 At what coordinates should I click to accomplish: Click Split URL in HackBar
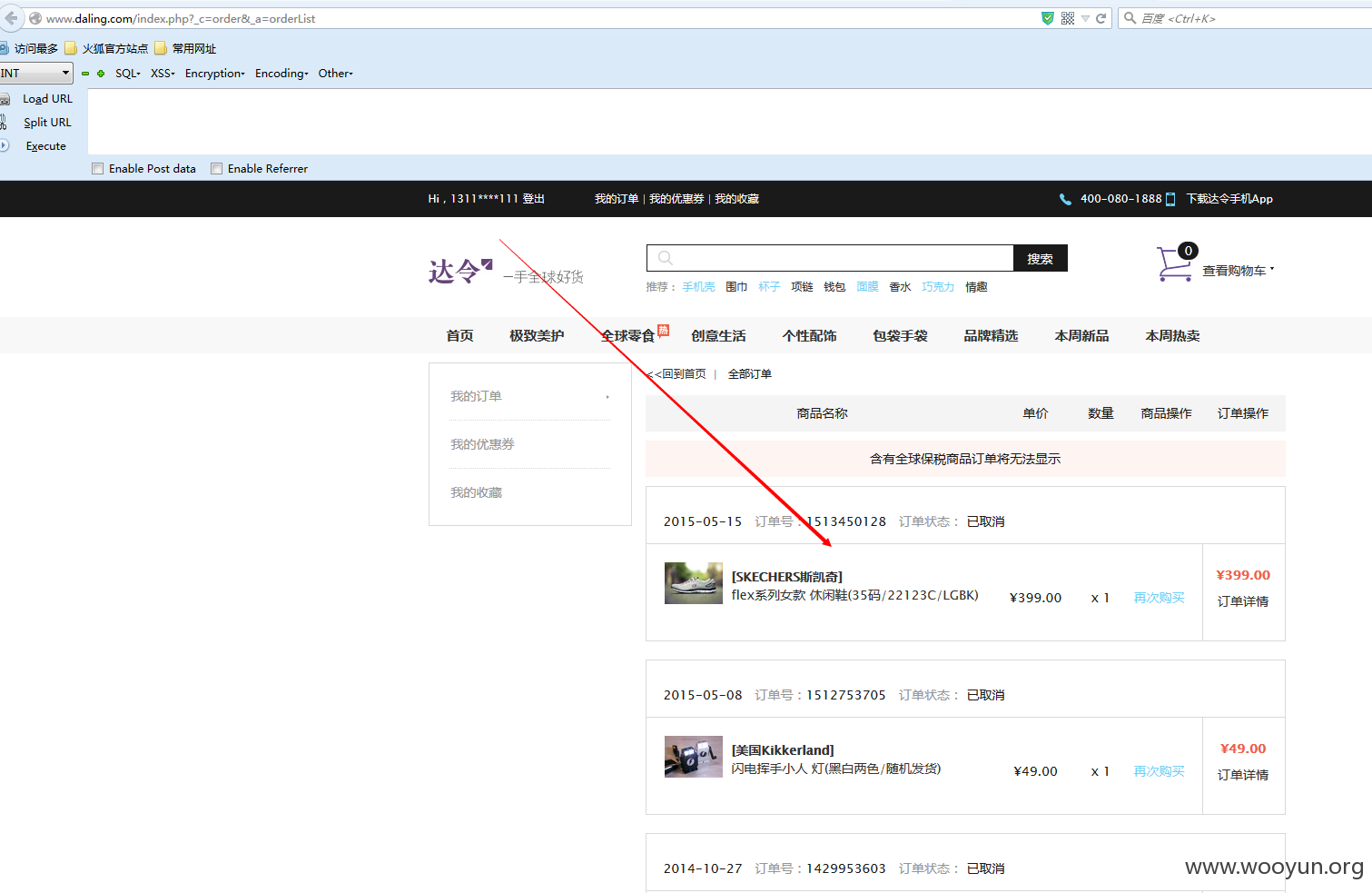tap(47, 123)
